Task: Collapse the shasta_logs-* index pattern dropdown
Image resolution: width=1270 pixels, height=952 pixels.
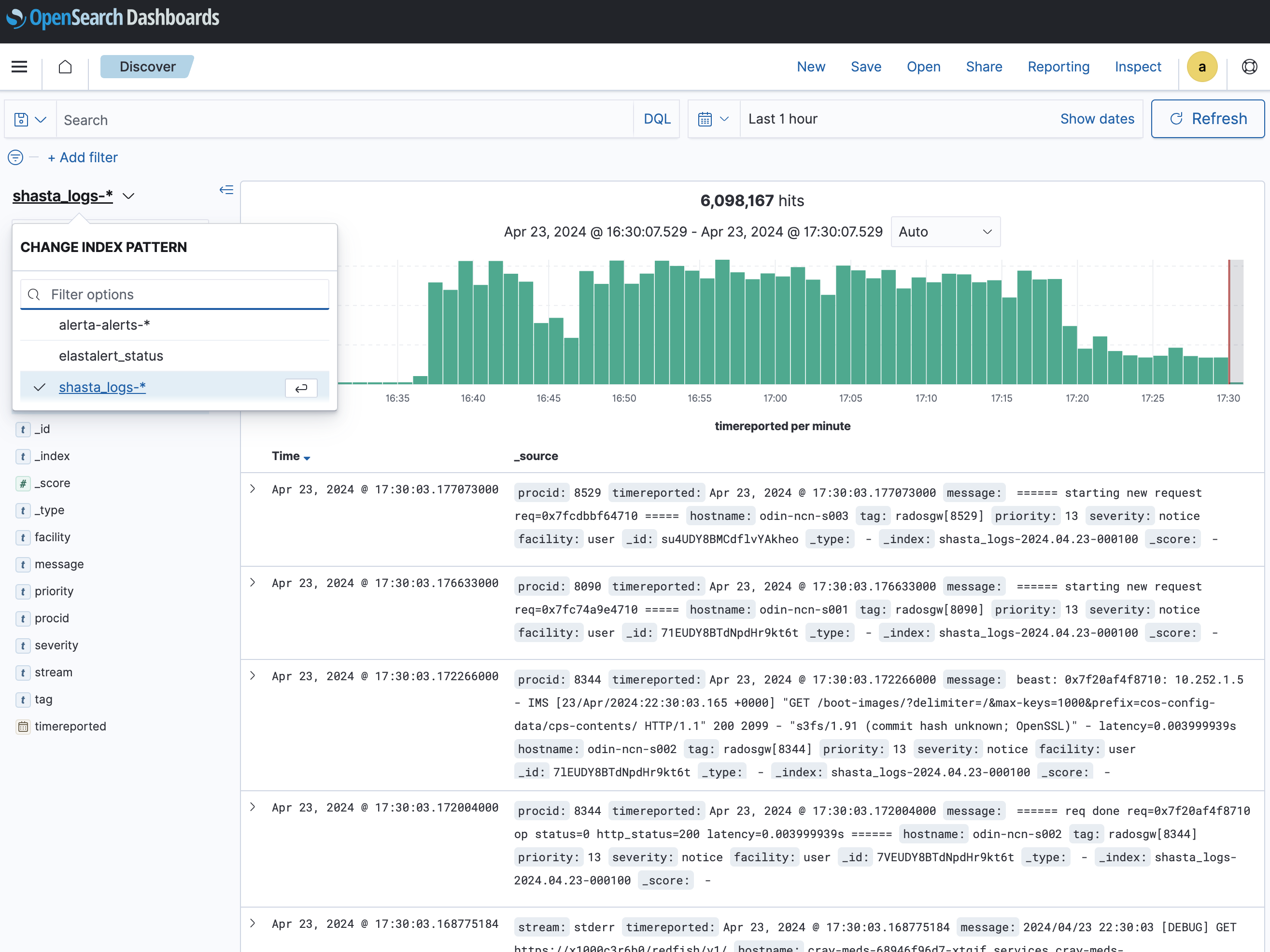Action: pos(128,196)
